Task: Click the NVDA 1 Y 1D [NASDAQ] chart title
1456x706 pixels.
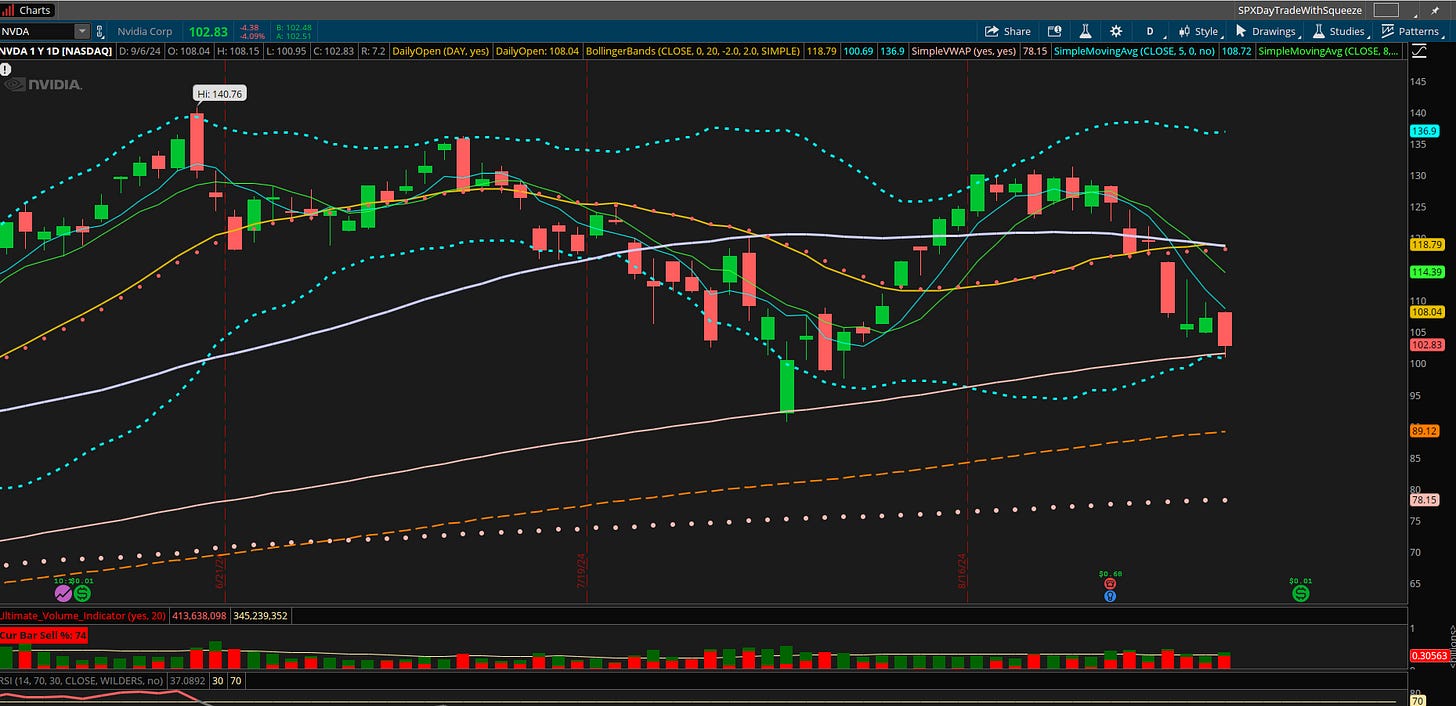Action: (57, 50)
